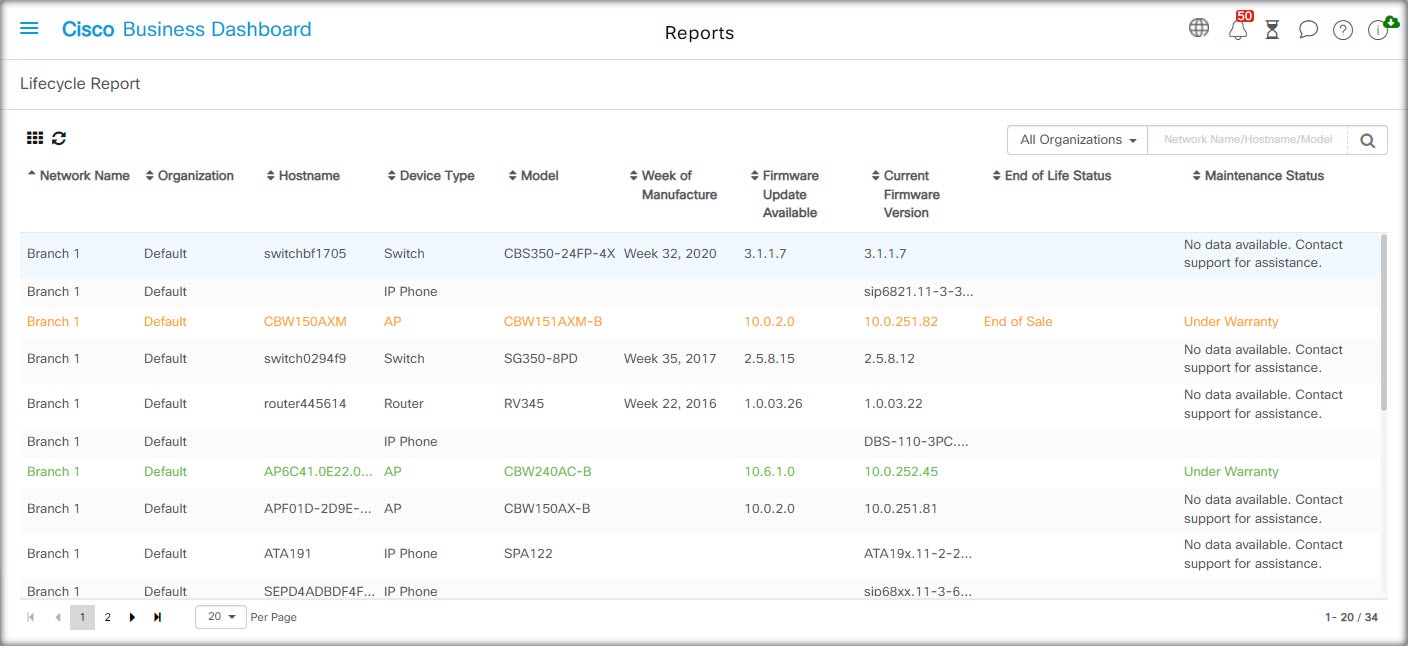This screenshot has height=646, width=1408.
Task: Click the Cisco Business Dashboard logo
Action: pyautogui.click(x=186, y=29)
